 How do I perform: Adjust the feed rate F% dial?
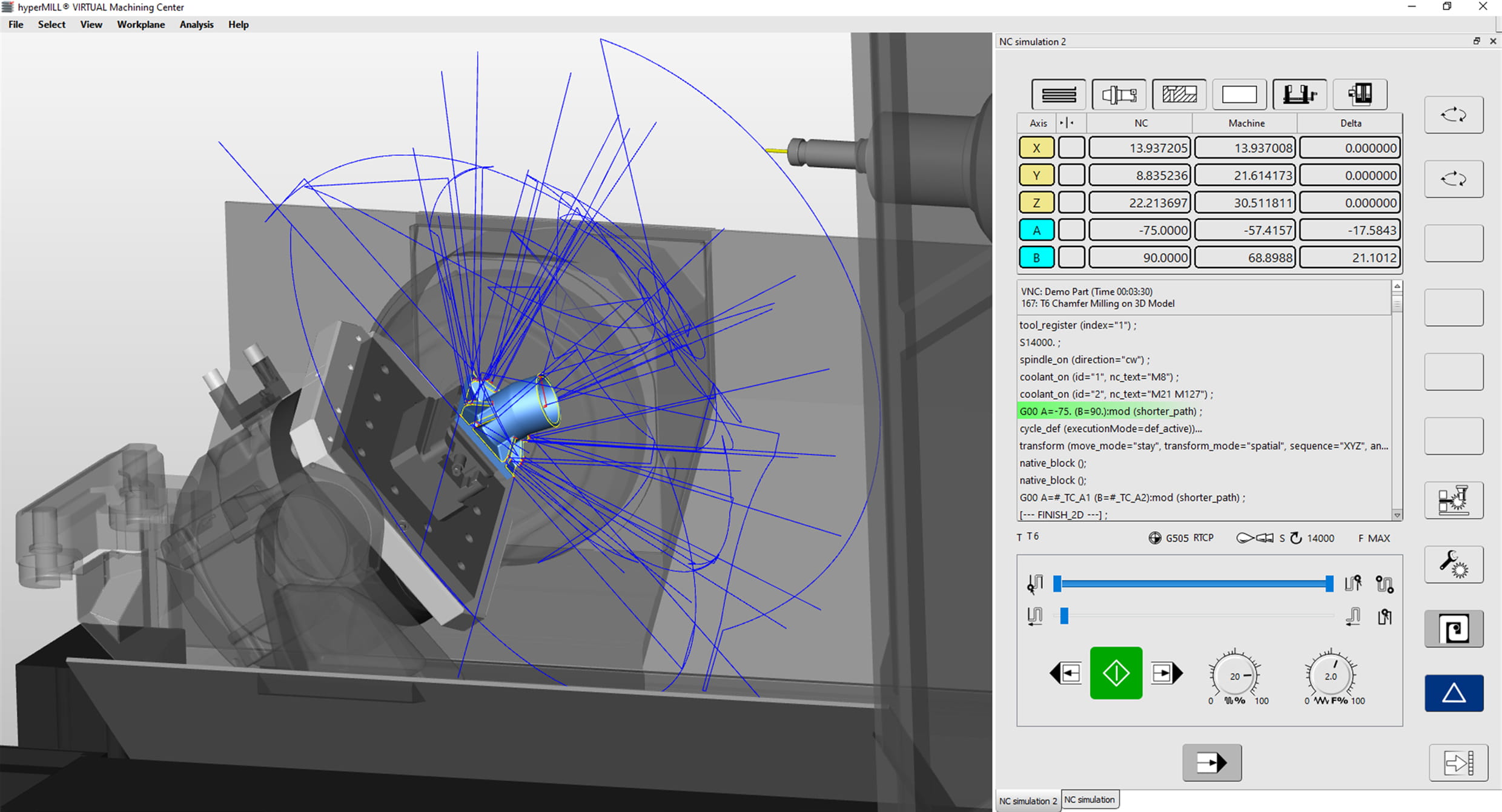point(1330,676)
